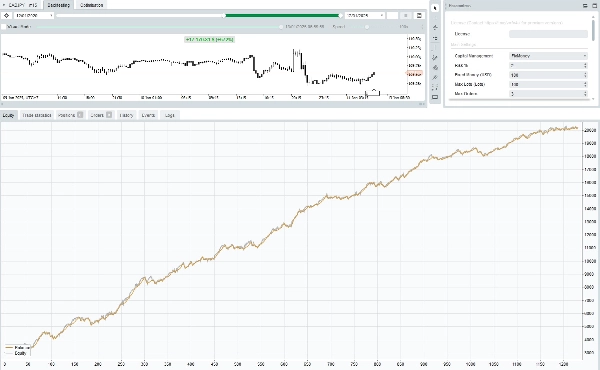Click the Fixed Money stepper arrows
This screenshot has width=600, height=370.
pos(585,75)
